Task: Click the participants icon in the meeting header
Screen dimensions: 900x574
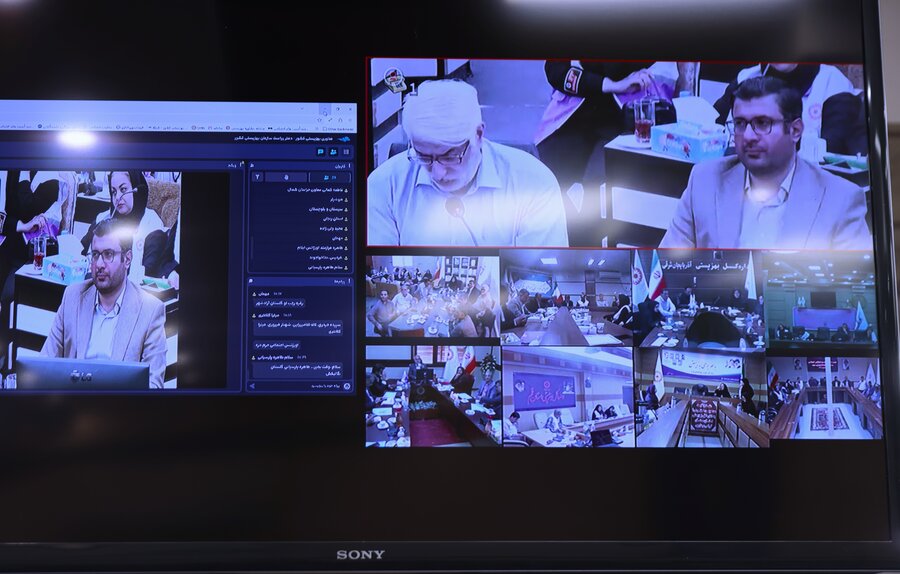Action: [334, 152]
